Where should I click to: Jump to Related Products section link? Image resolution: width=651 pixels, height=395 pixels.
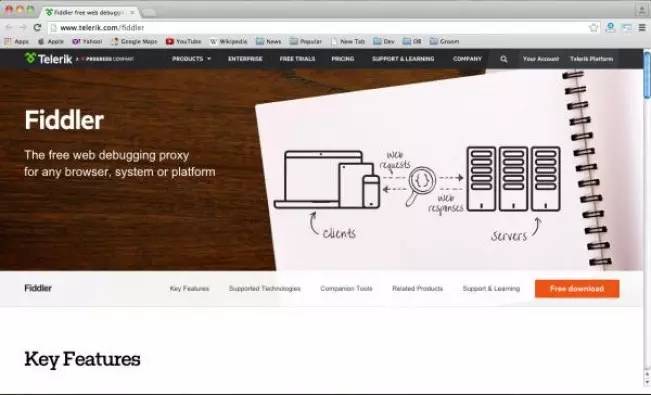click(418, 289)
